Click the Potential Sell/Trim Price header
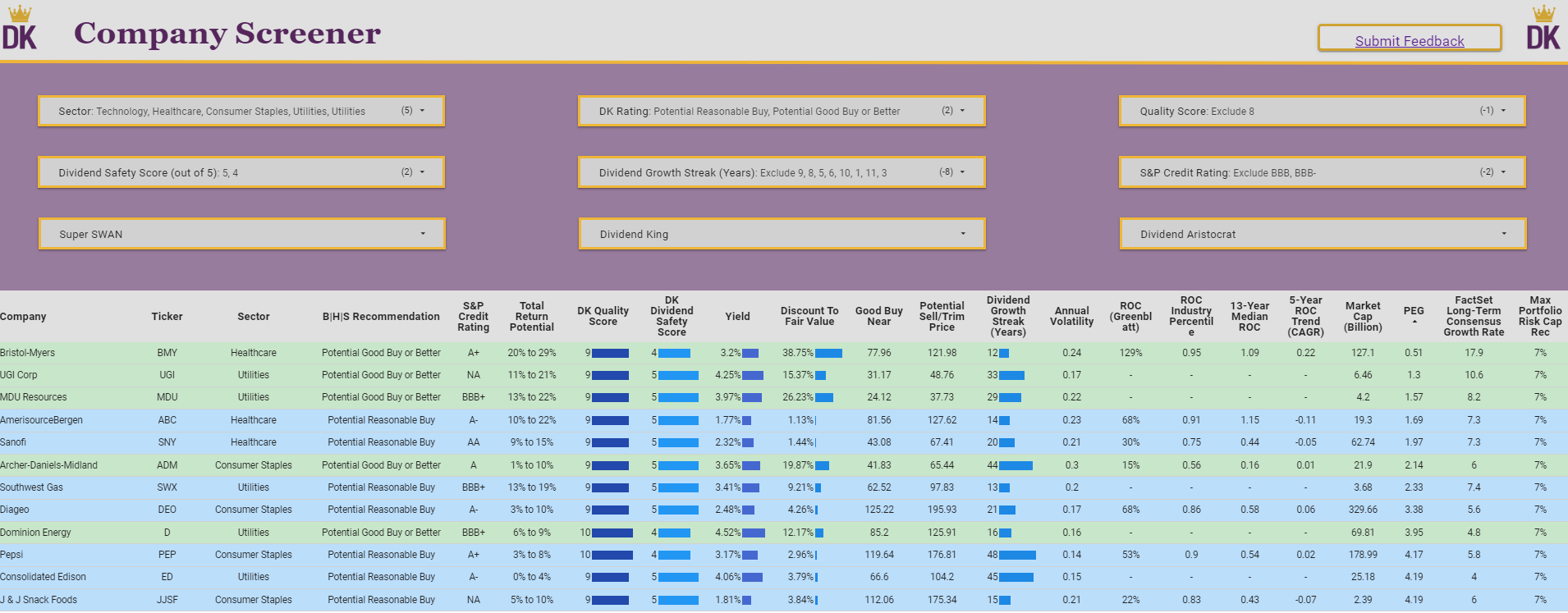Image resolution: width=1568 pixels, height=613 pixels. click(942, 317)
